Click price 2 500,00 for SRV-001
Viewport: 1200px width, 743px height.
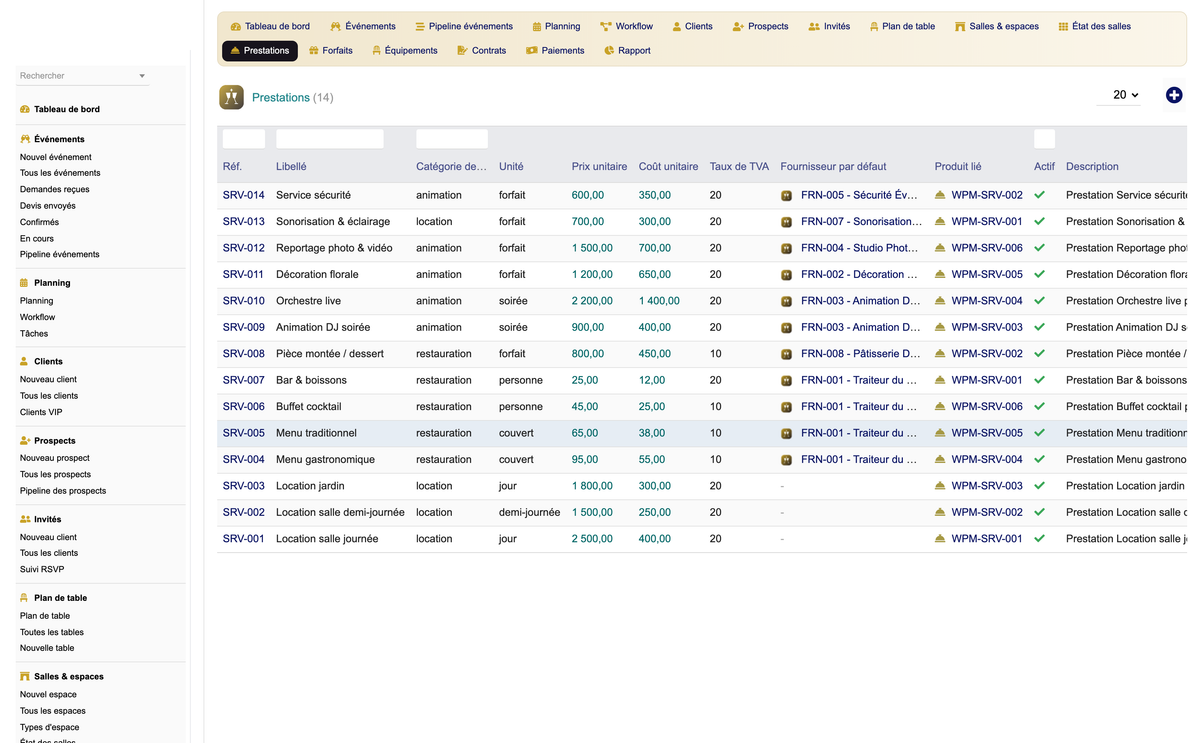[x=592, y=539]
